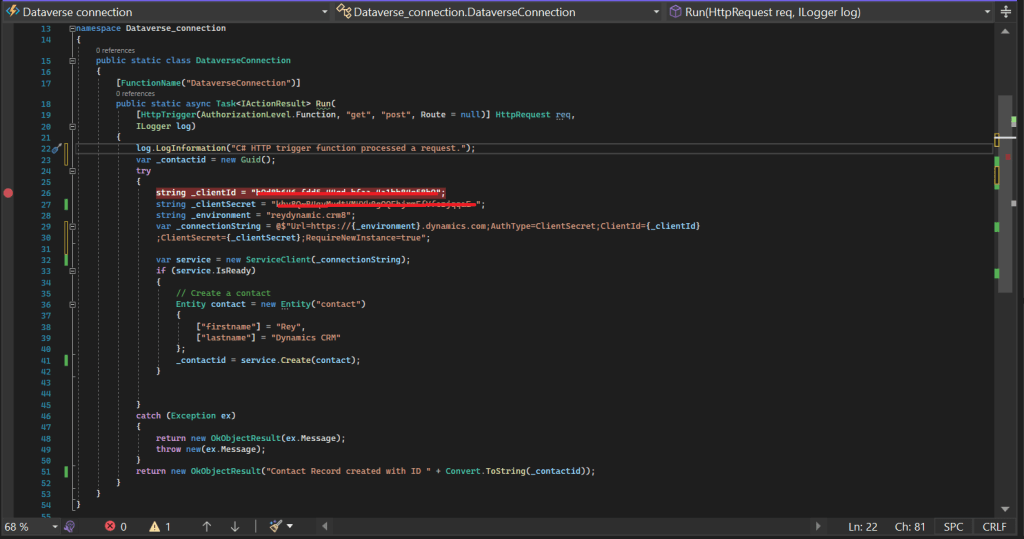Open the errors count indicator in status bar
Image resolution: width=1024 pixels, height=539 pixels.
115,526
